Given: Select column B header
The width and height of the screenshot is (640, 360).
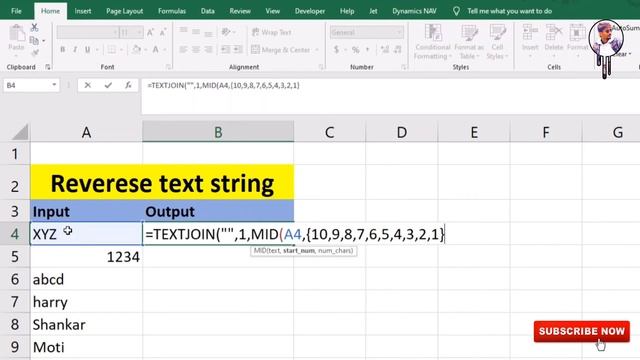Looking at the screenshot, I should (218, 132).
